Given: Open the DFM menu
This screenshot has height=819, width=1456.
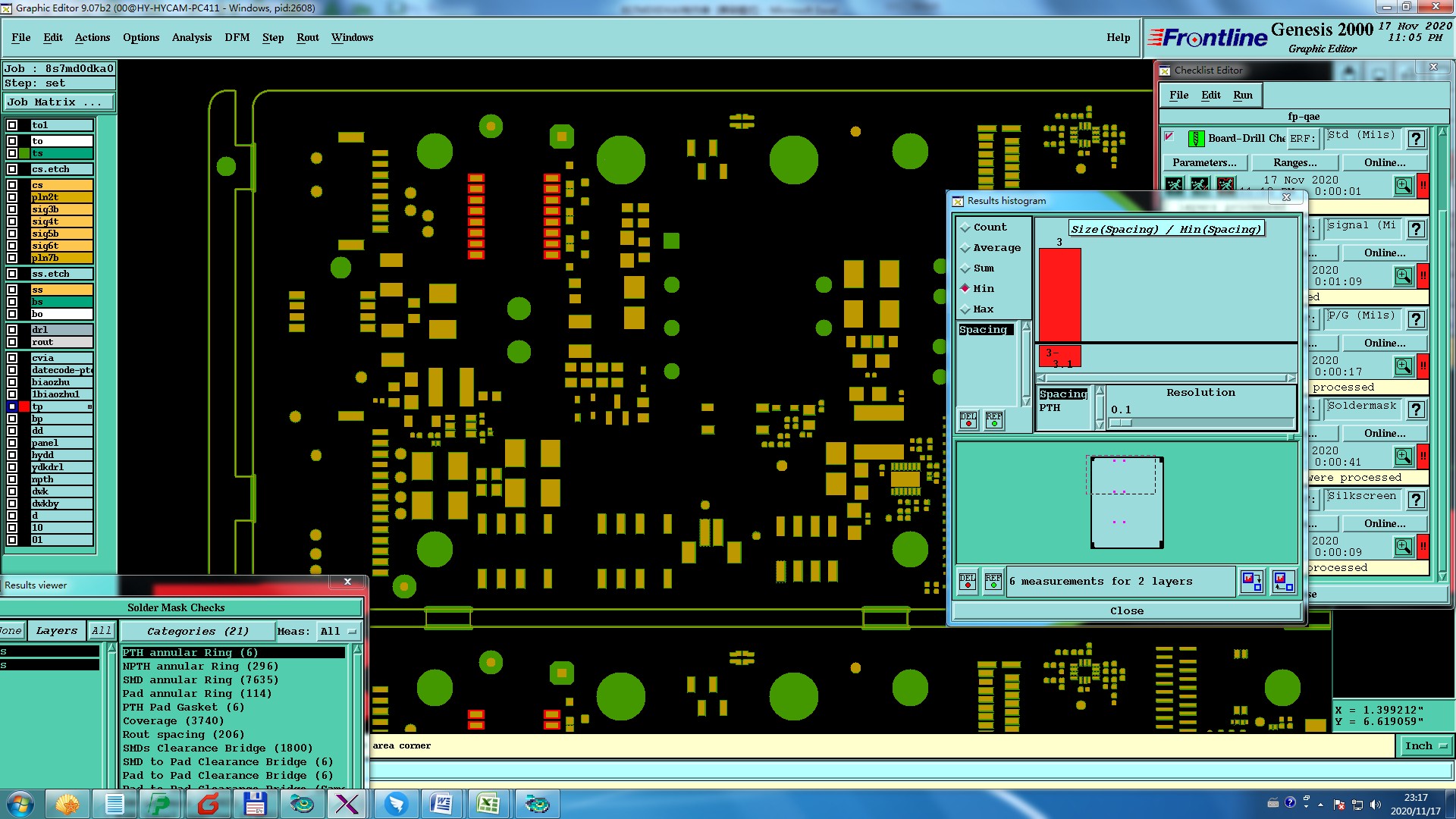Looking at the screenshot, I should click(237, 37).
